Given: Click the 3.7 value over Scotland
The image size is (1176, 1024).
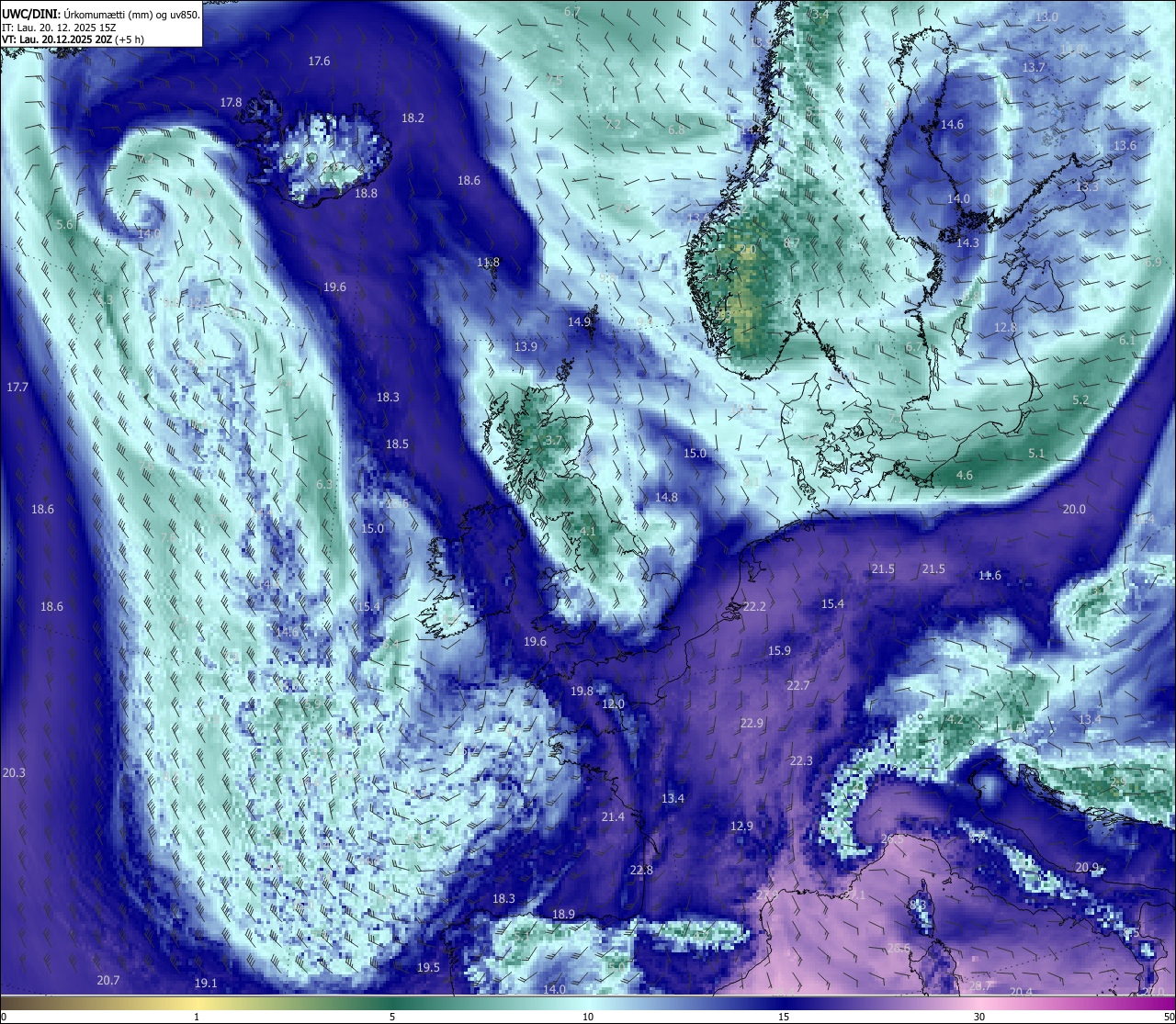Looking at the screenshot, I should click(x=553, y=441).
